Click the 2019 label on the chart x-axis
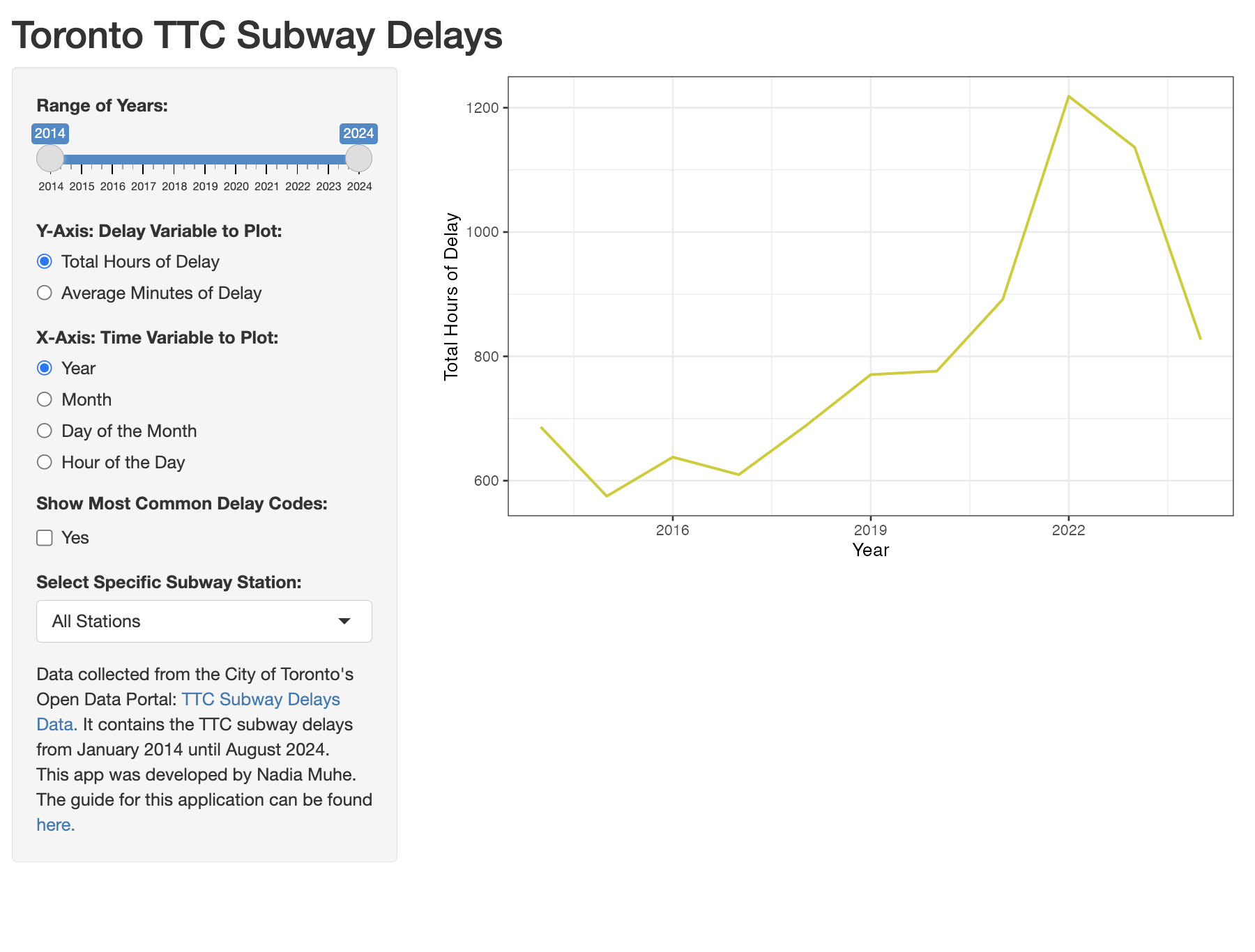Image resolution: width=1255 pixels, height=952 pixels. (x=870, y=530)
